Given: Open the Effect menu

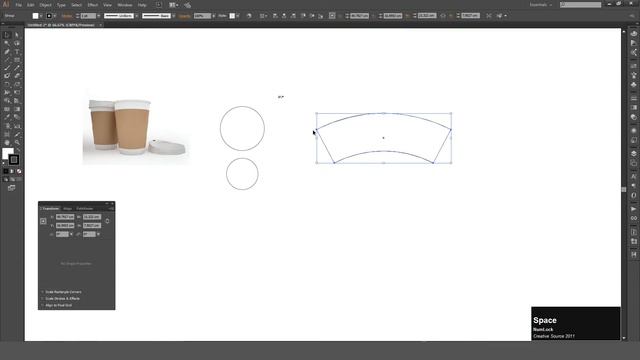Looking at the screenshot, I should 93,5.
